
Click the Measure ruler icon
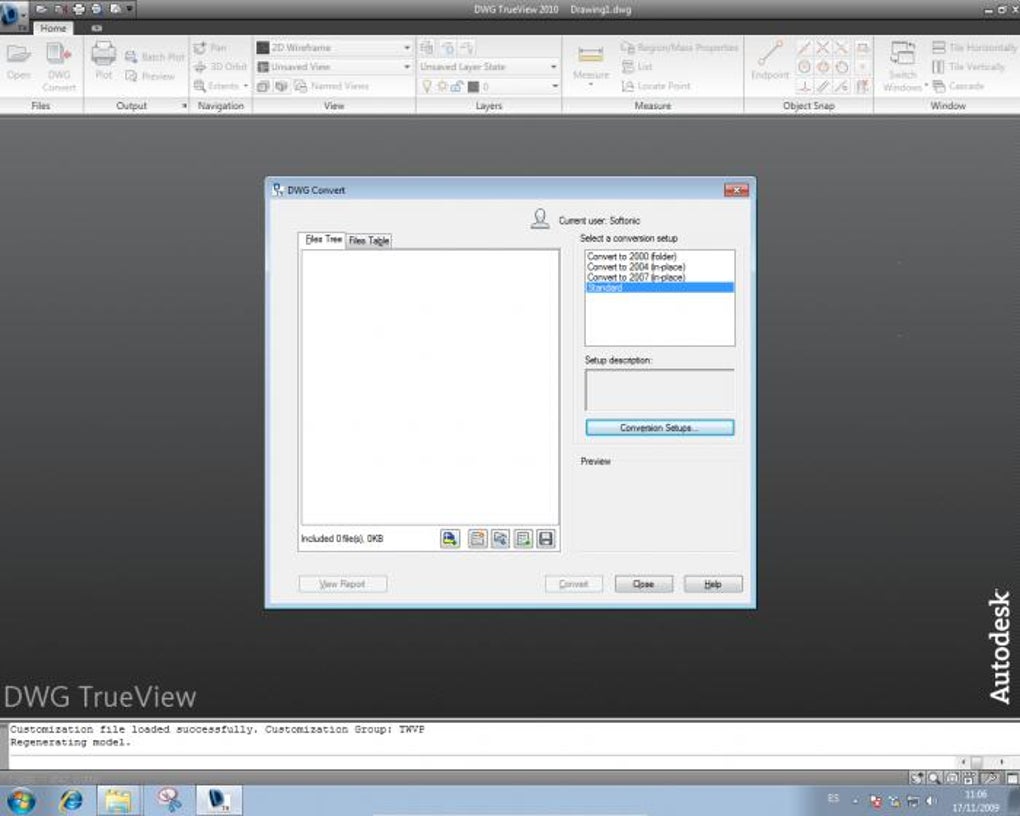tap(591, 54)
